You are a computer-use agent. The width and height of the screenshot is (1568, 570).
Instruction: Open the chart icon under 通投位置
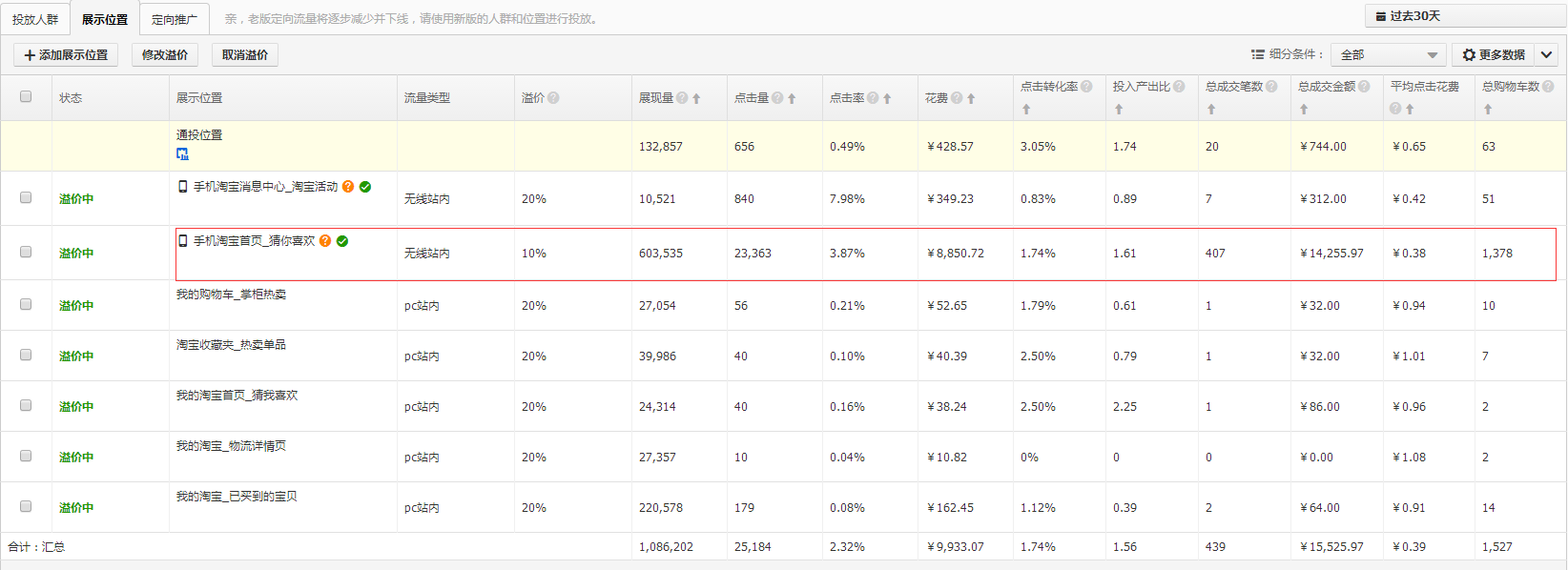tap(182, 154)
